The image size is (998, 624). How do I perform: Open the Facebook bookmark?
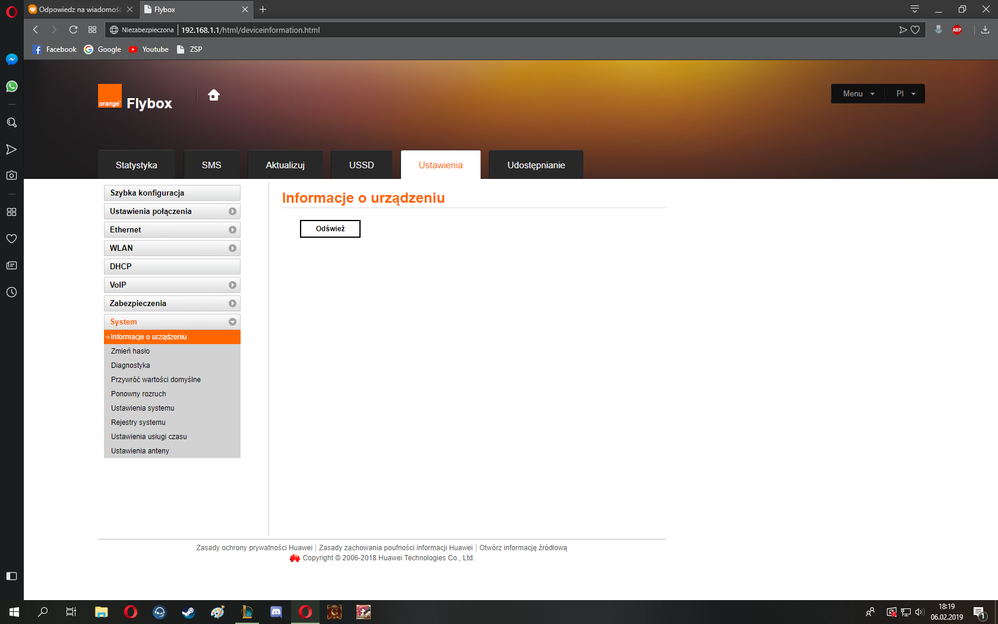pos(54,49)
